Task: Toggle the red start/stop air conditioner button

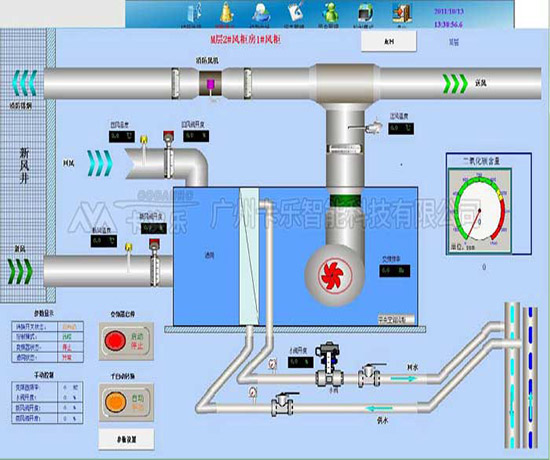Action: coord(115,341)
